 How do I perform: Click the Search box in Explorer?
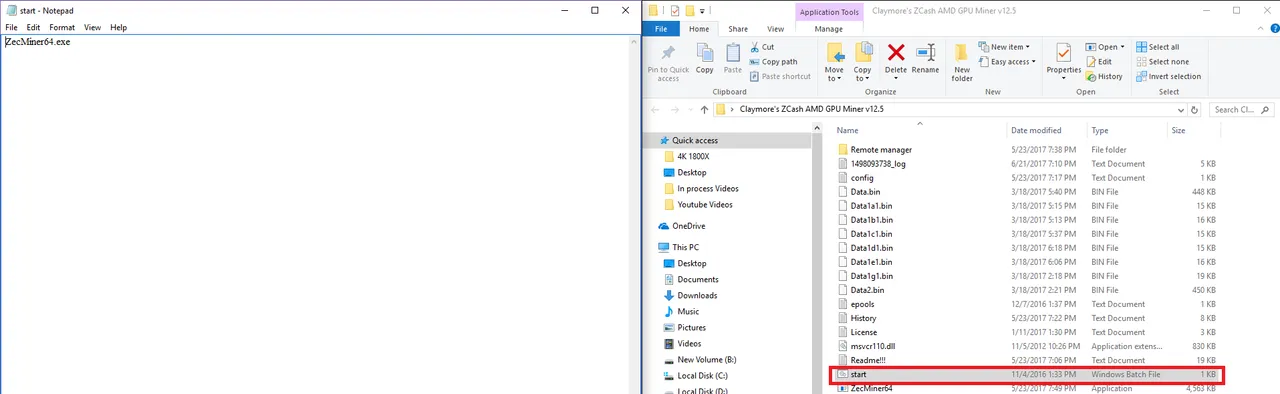pos(1243,109)
